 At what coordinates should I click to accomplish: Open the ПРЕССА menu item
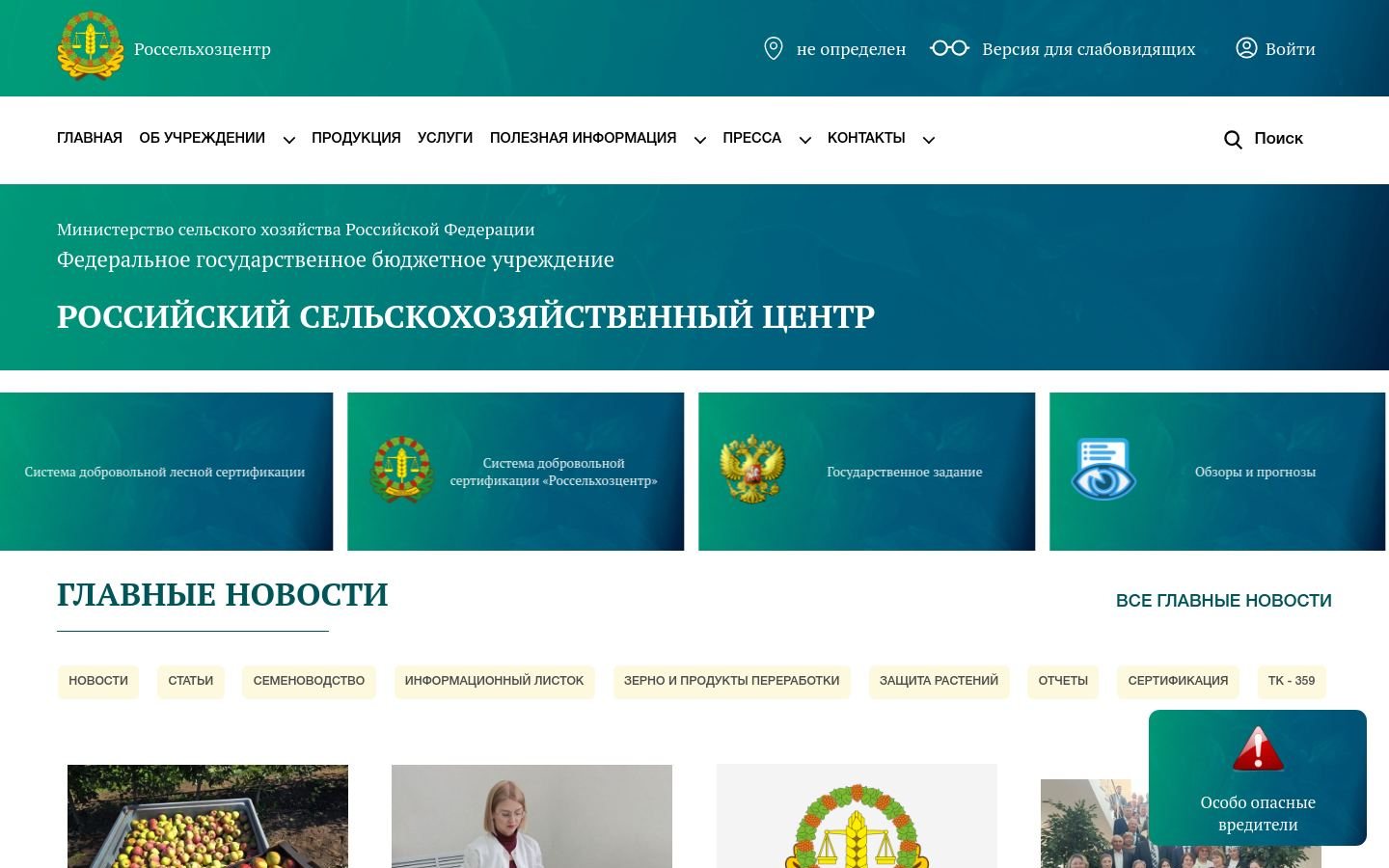point(751,138)
